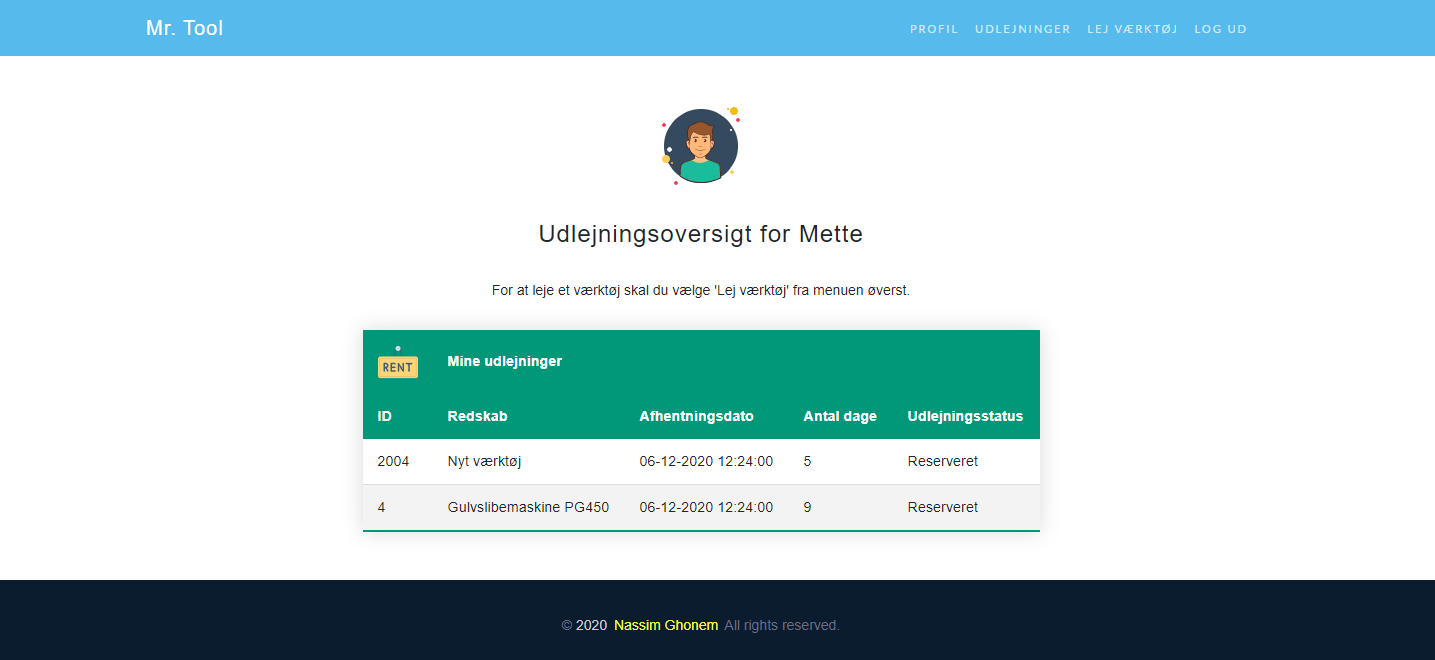Click the Mine udlejninger table title
The height and width of the screenshot is (660, 1435).
click(505, 361)
